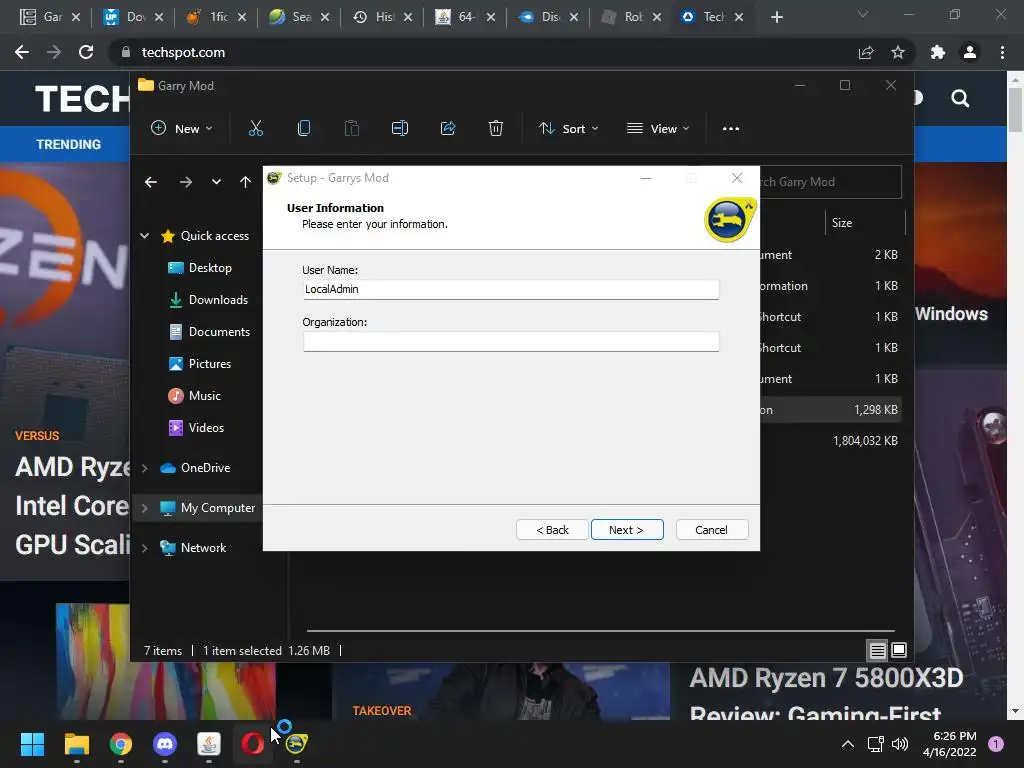Expand the Network tree node
Viewport: 1024px width, 768px height.
click(144, 548)
